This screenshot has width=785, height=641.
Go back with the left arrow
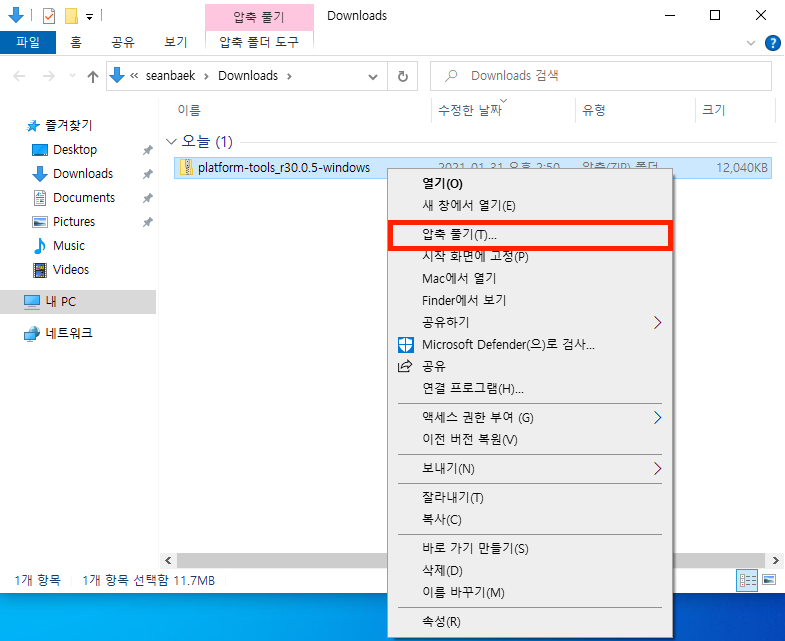[19, 76]
